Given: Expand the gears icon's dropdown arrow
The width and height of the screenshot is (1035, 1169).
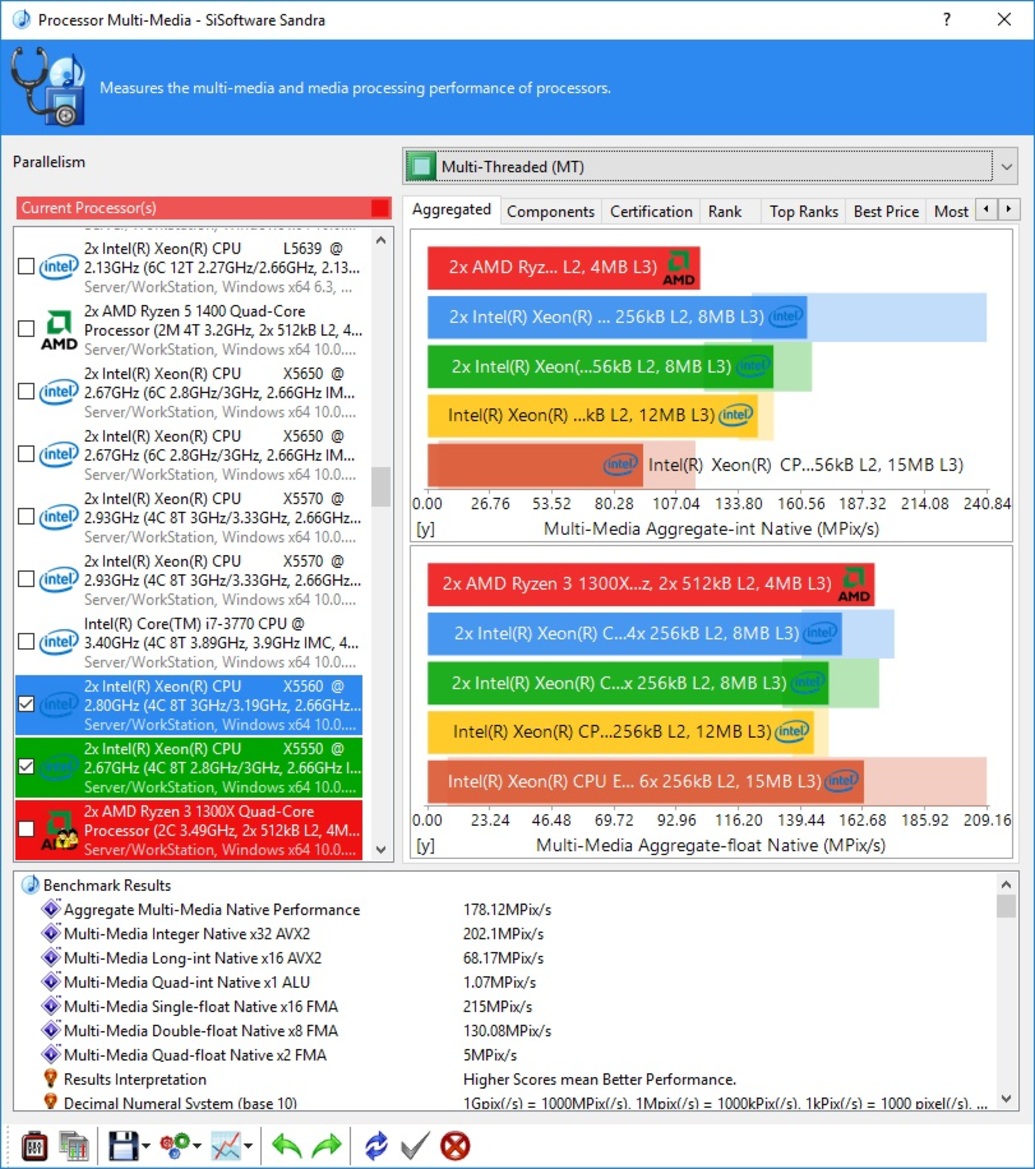Looking at the screenshot, I should click(197, 1146).
